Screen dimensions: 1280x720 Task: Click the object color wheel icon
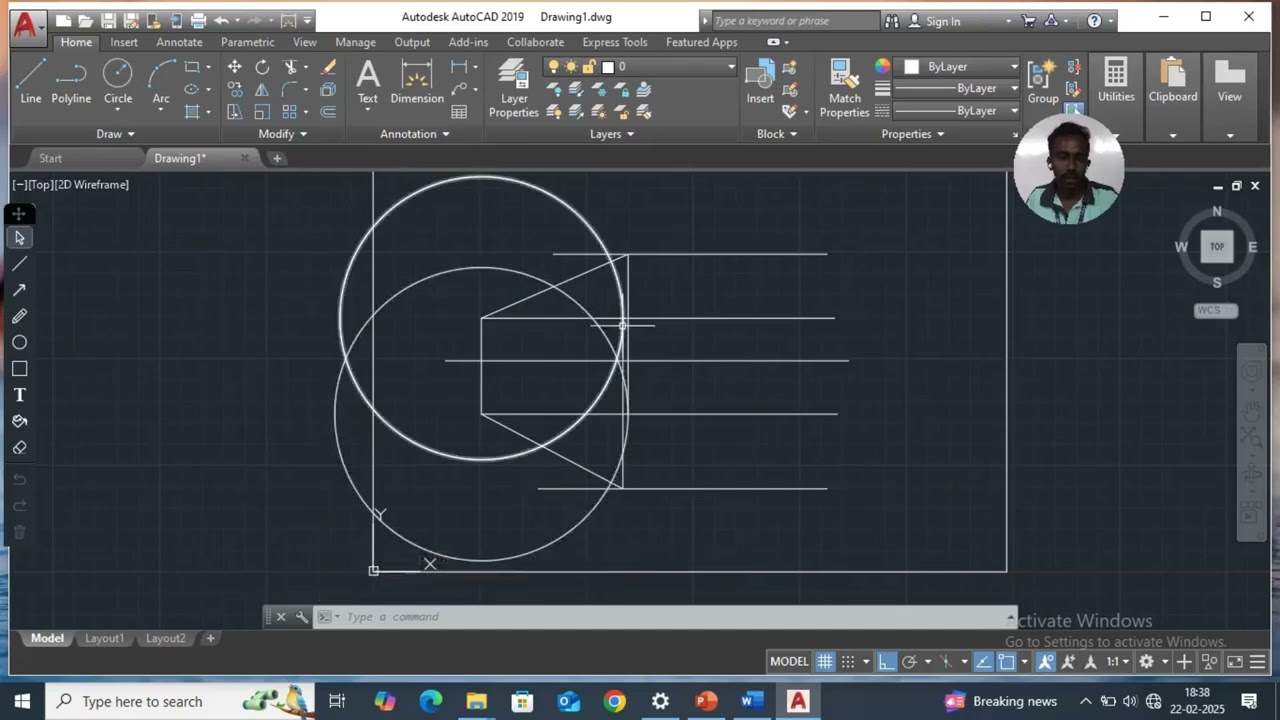[882, 67]
